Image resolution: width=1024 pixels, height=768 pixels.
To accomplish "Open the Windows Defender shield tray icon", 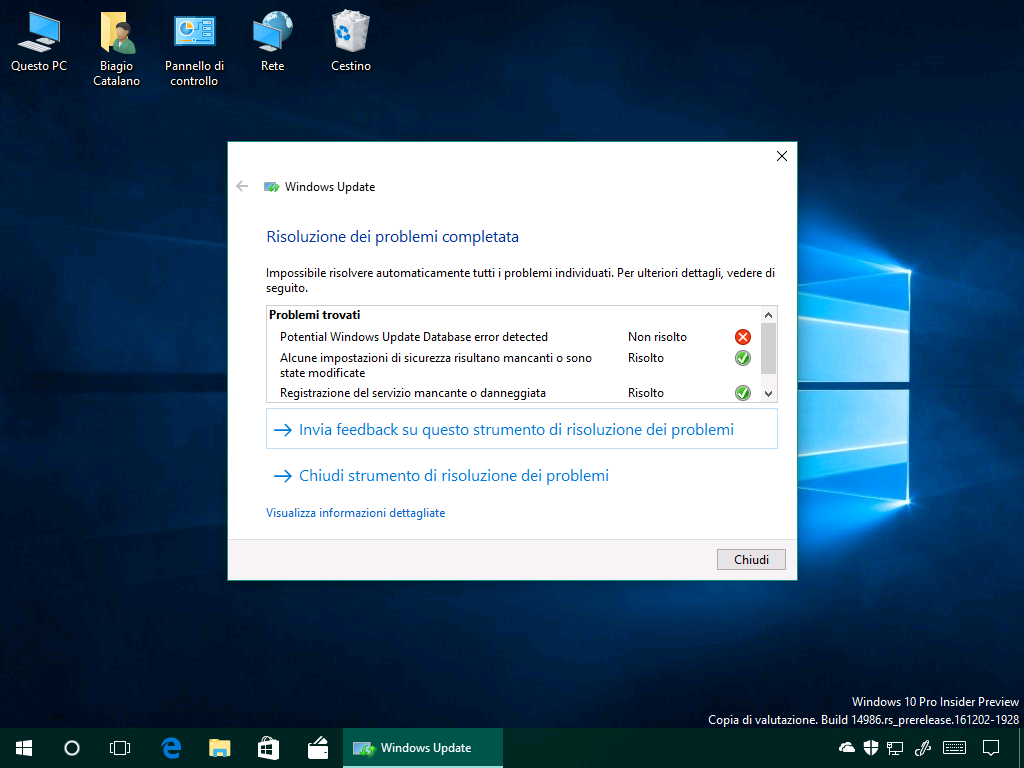I will click(871, 748).
